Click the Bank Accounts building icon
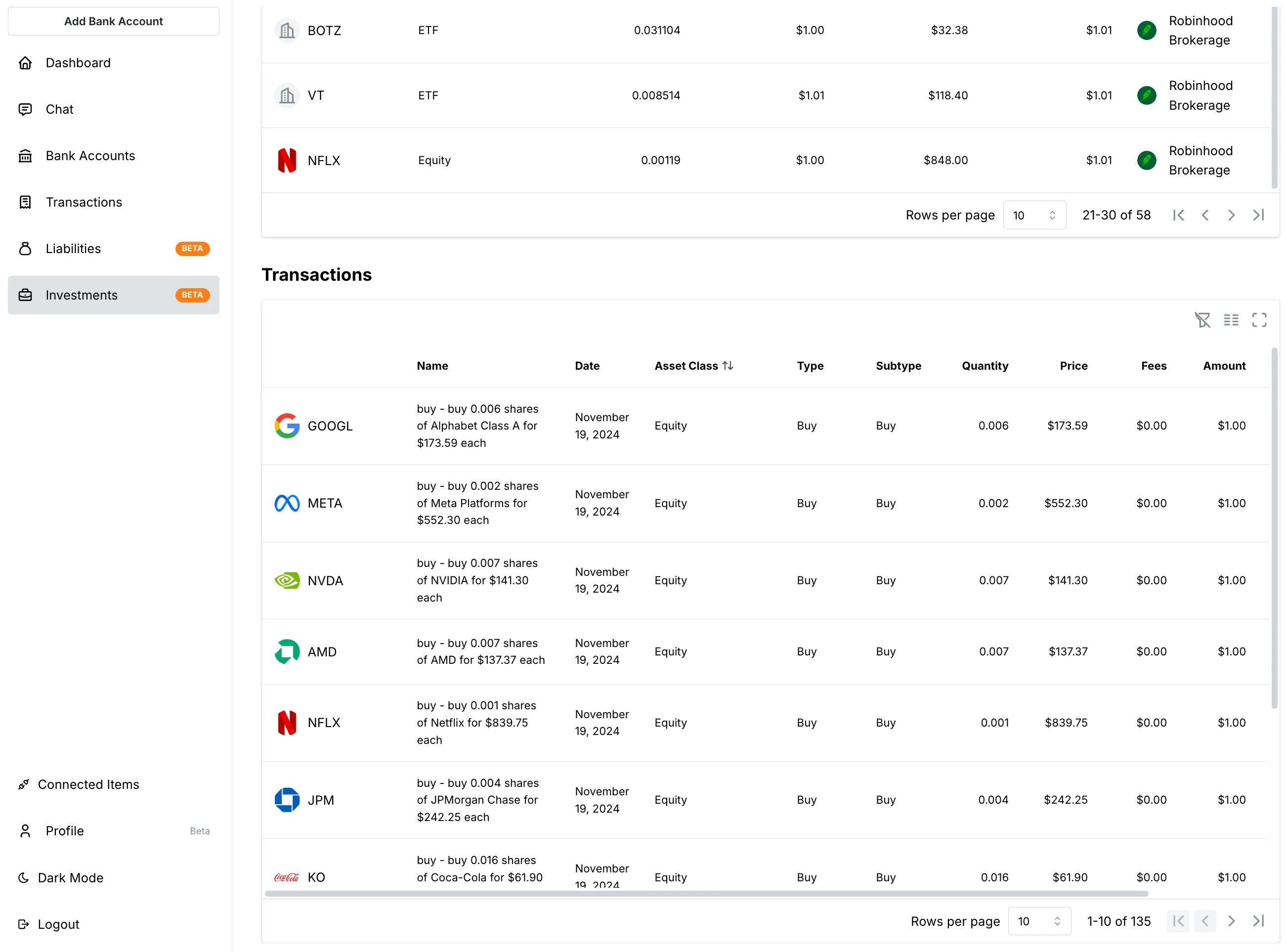 [x=25, y=156]
